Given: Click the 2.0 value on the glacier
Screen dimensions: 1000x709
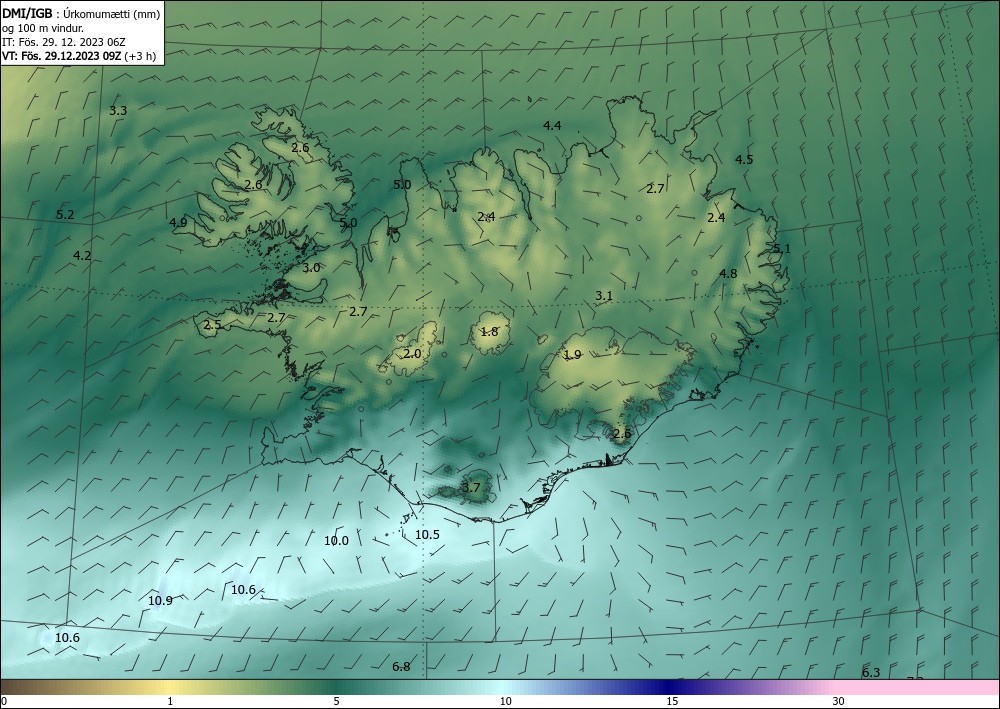Looking at the screenshot, I should [x=413, y=353].
